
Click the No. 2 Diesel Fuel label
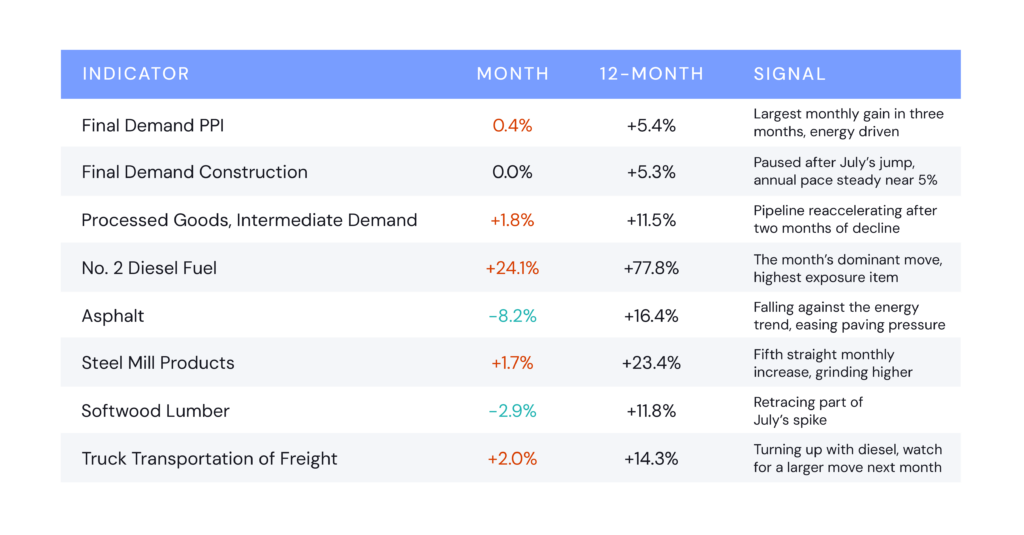149,268
